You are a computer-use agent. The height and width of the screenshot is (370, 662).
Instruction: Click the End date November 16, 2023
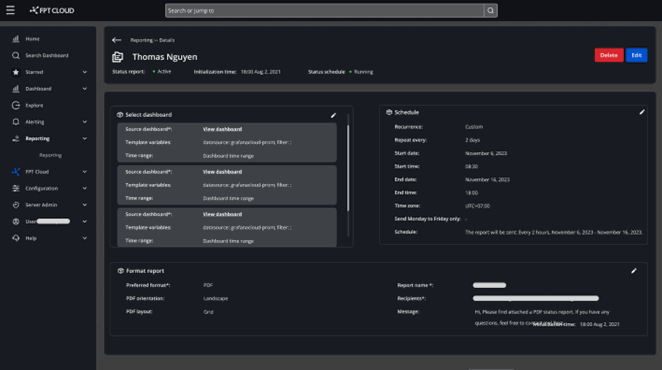[x=487, y=180]
